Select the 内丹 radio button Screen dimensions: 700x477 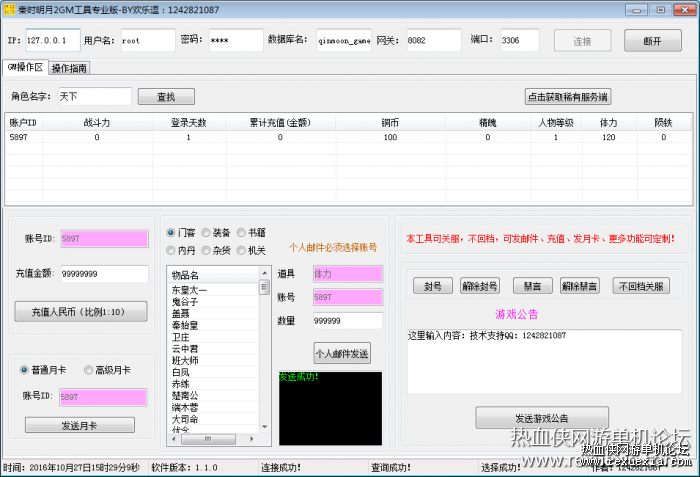(x=181, y=251)
